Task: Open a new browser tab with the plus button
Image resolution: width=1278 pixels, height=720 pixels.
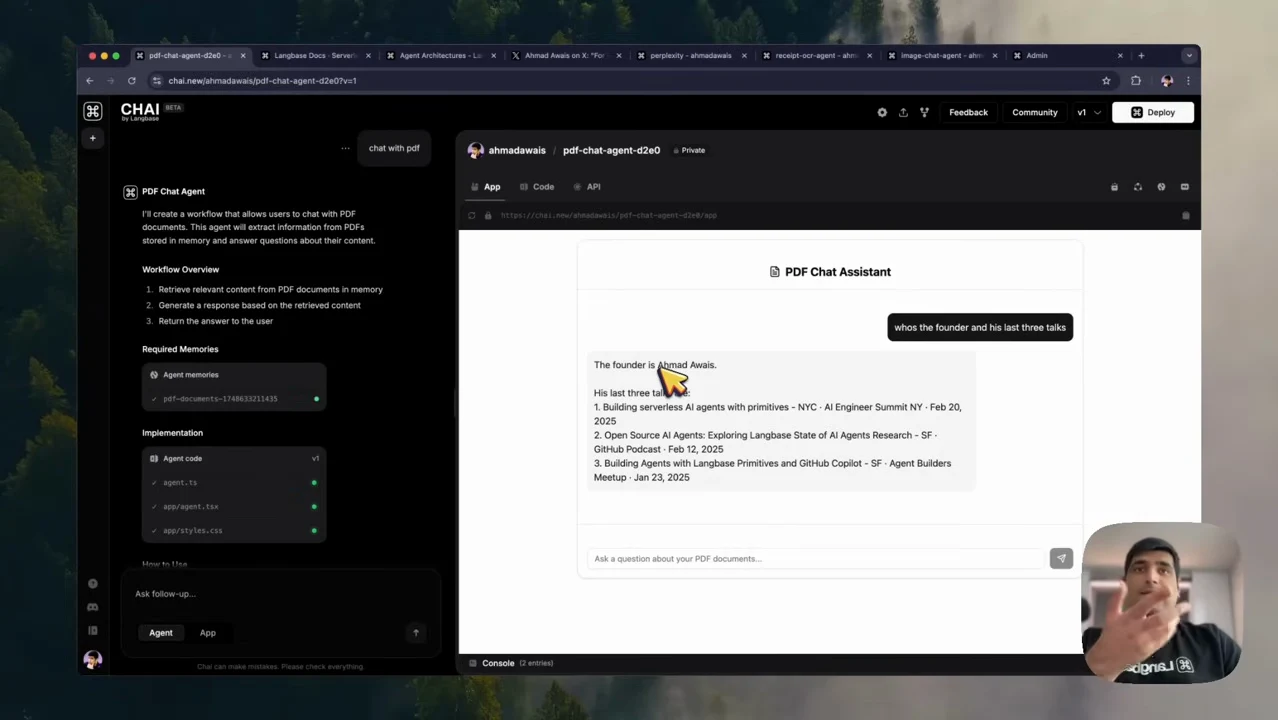Action: pyautogui.click(x=1141, y=56)
